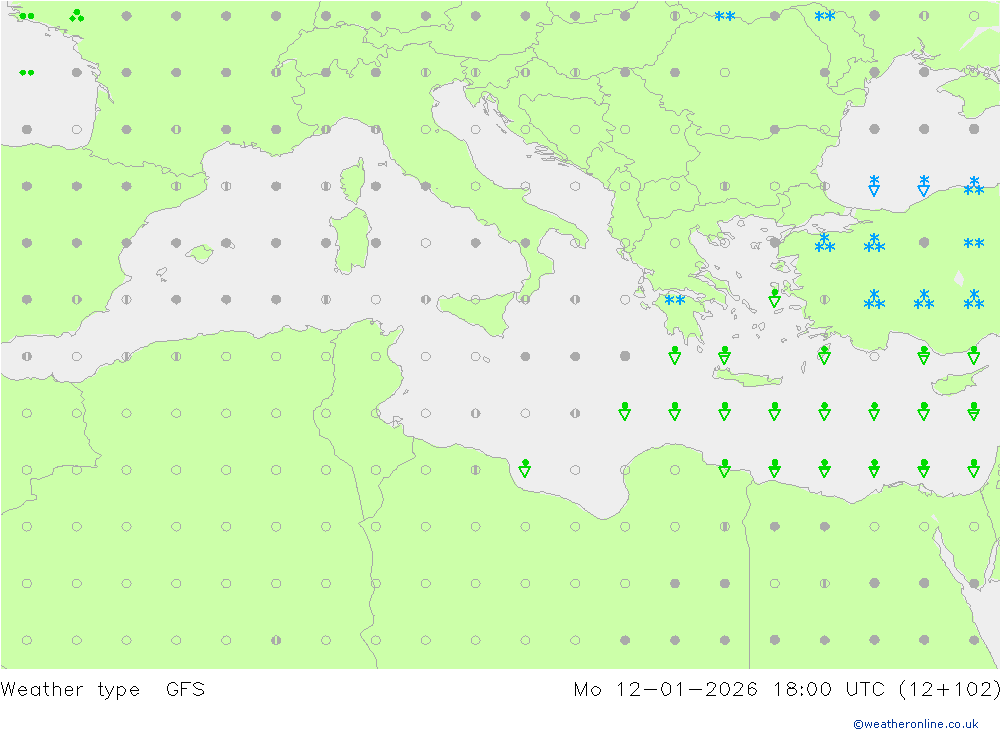1000x733 pixels.
Task: Click the 'Weather type' caption text
Action: pos(70,690)
